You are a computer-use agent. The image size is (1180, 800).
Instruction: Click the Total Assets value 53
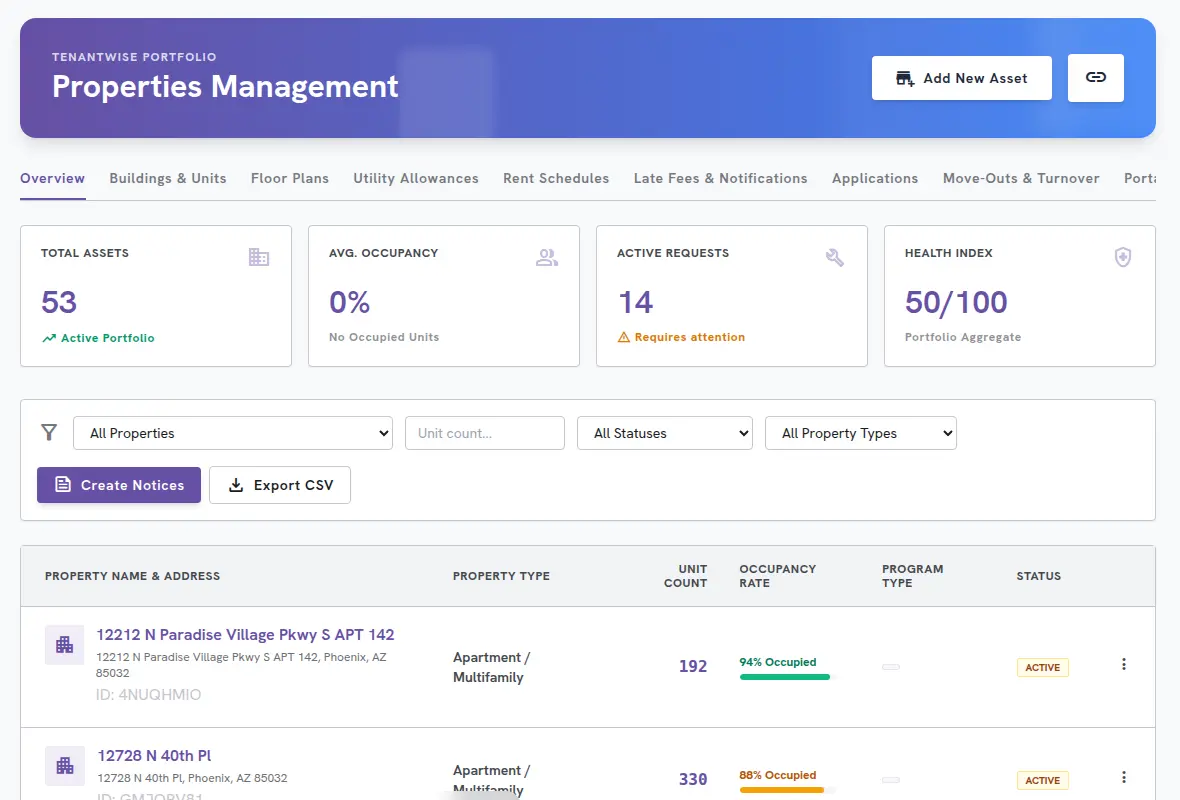[59, 303]
